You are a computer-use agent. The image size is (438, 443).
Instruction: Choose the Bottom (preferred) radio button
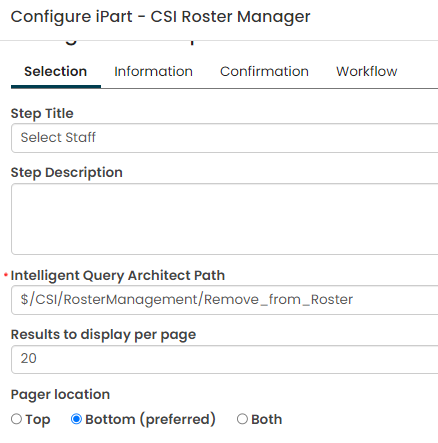click(76, 419)
